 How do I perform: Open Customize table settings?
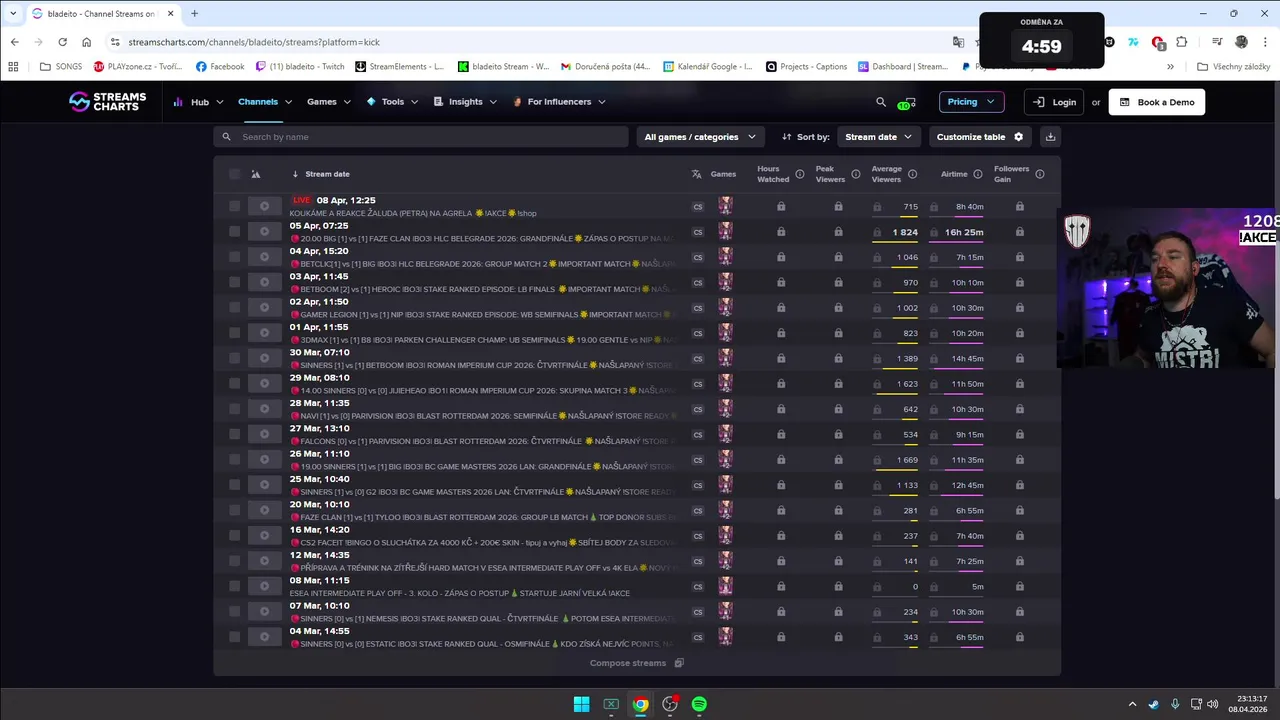tap(980, 137)
